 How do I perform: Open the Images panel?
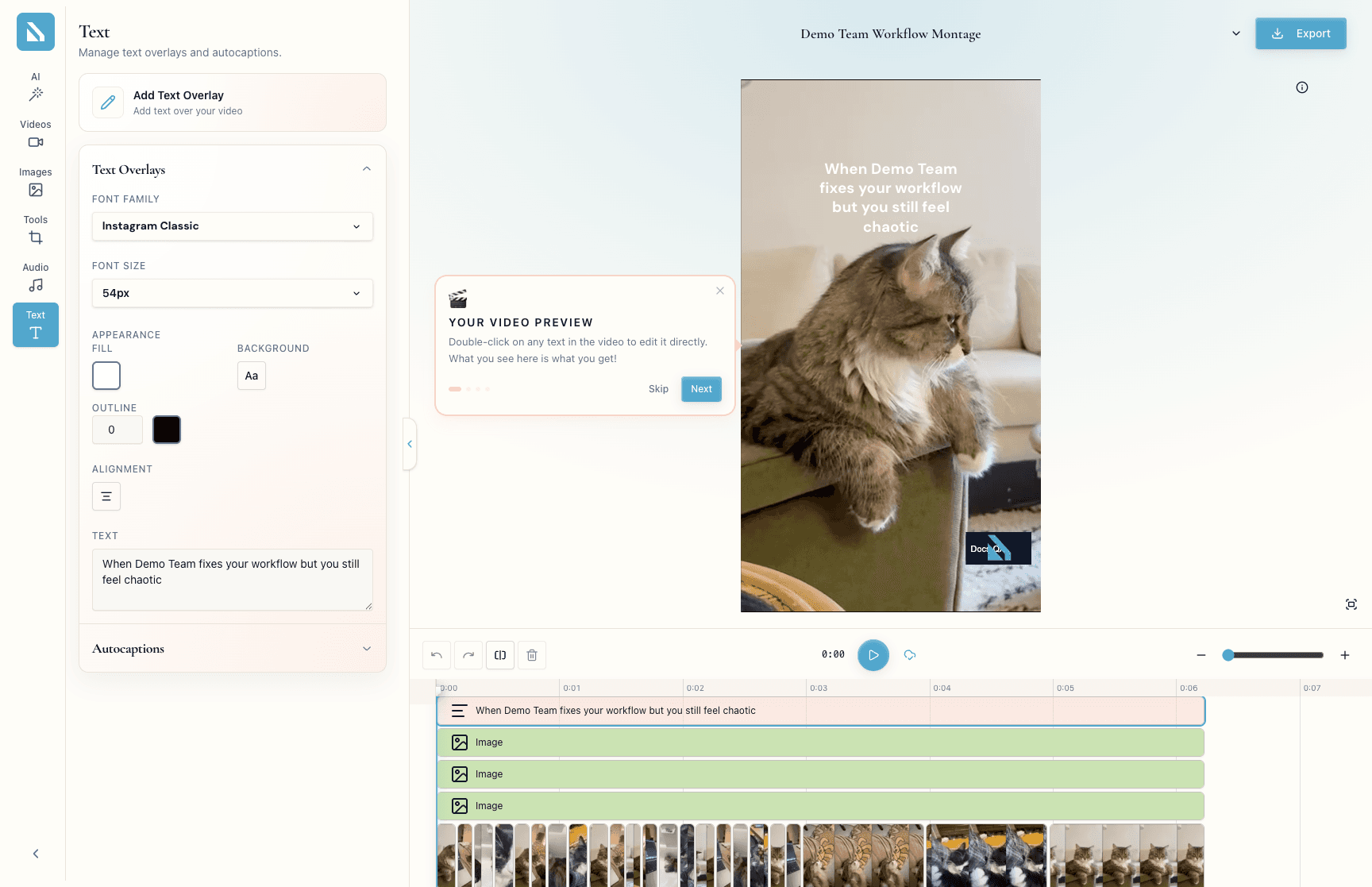36,182
